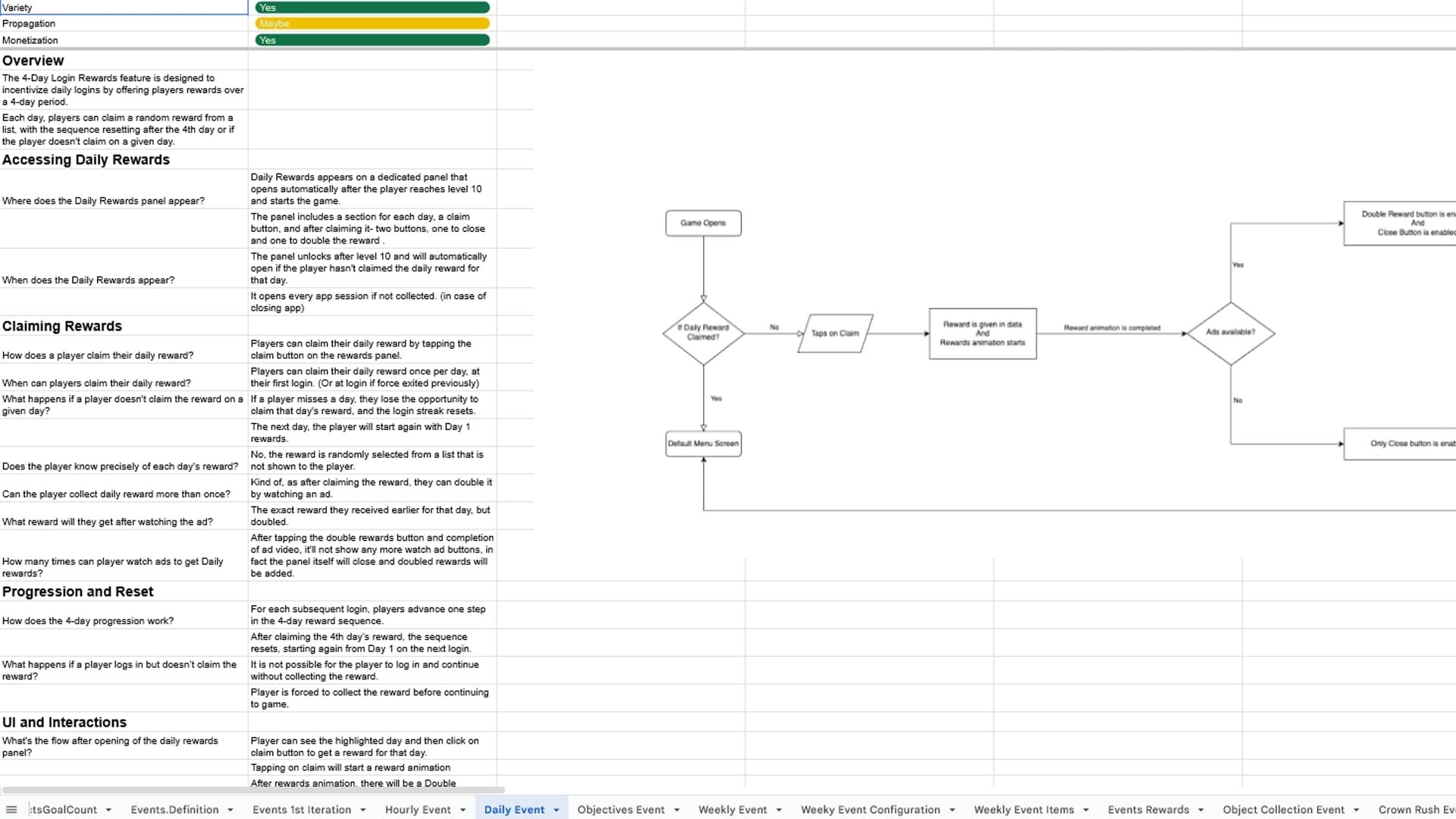This screenshot has height=819, width=1456.
Task: Switch to the Hourly Event sheet
Action: (x=418, y=810)
